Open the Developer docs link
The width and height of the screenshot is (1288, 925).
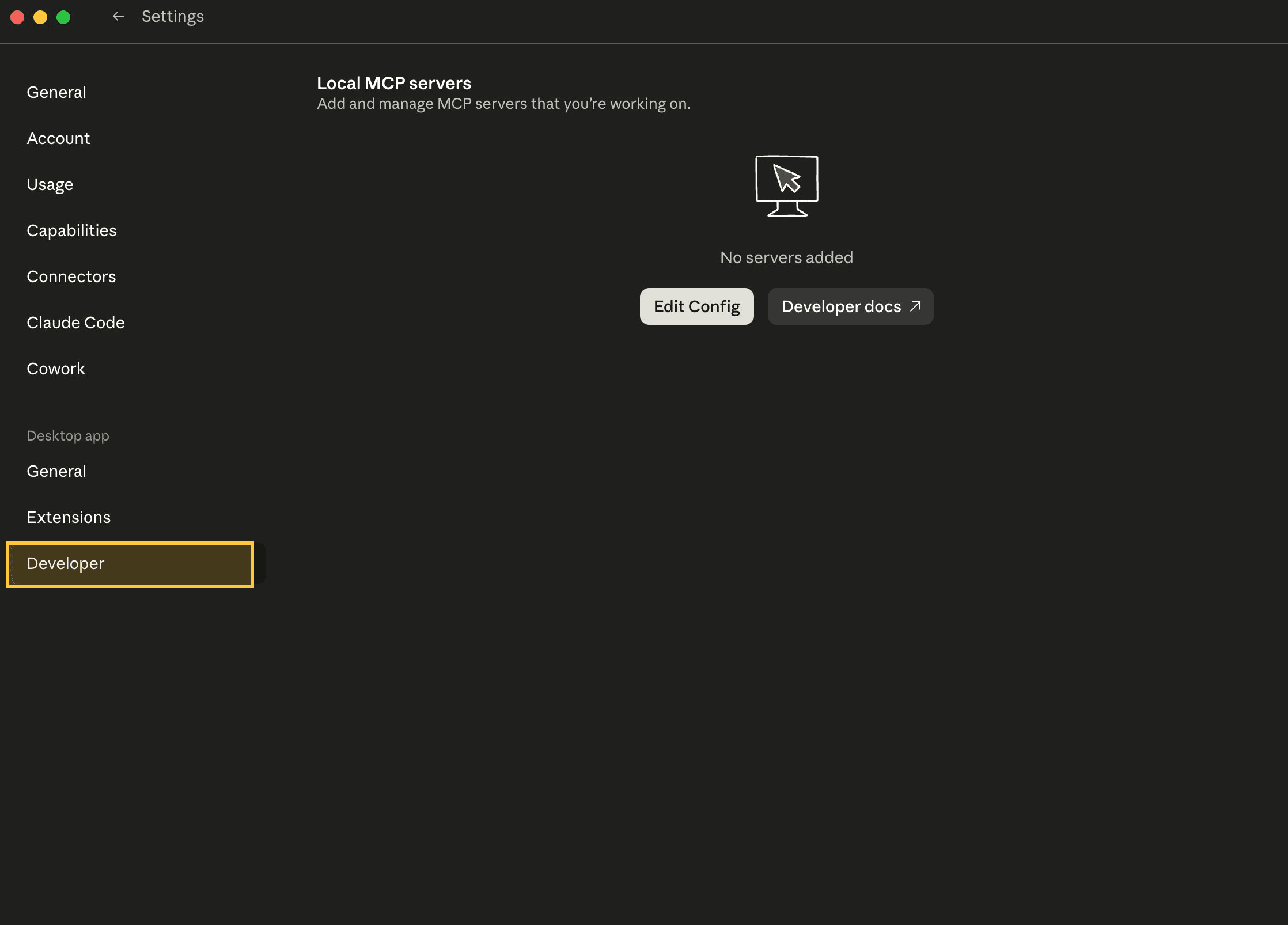pos(850,306)
